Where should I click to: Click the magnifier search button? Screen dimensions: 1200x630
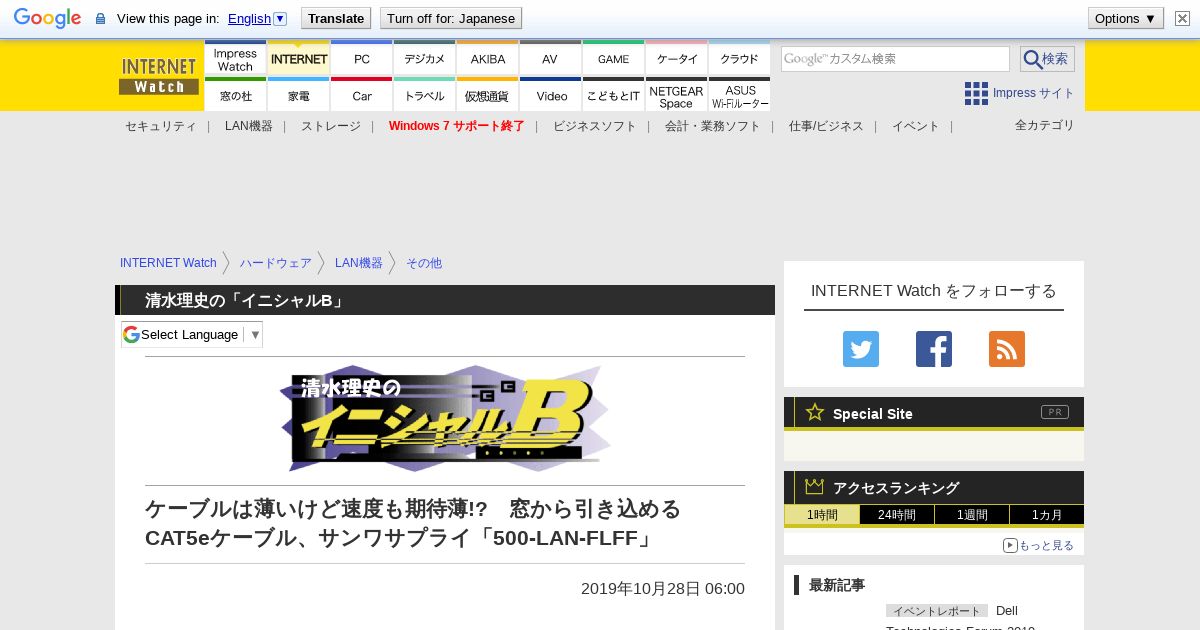click(x=1047, y=59)
